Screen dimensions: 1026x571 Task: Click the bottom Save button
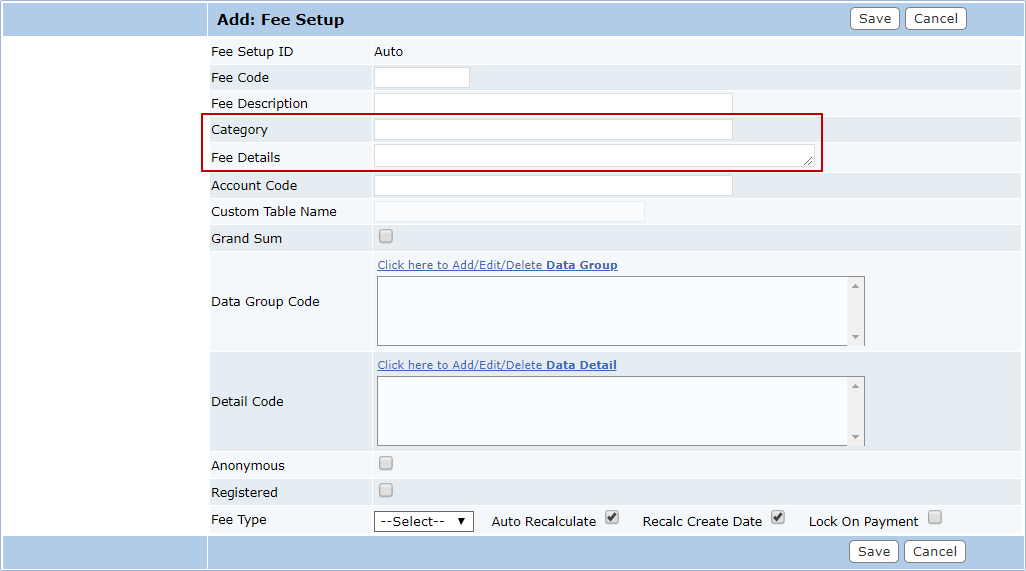click(x=873, y=552)
